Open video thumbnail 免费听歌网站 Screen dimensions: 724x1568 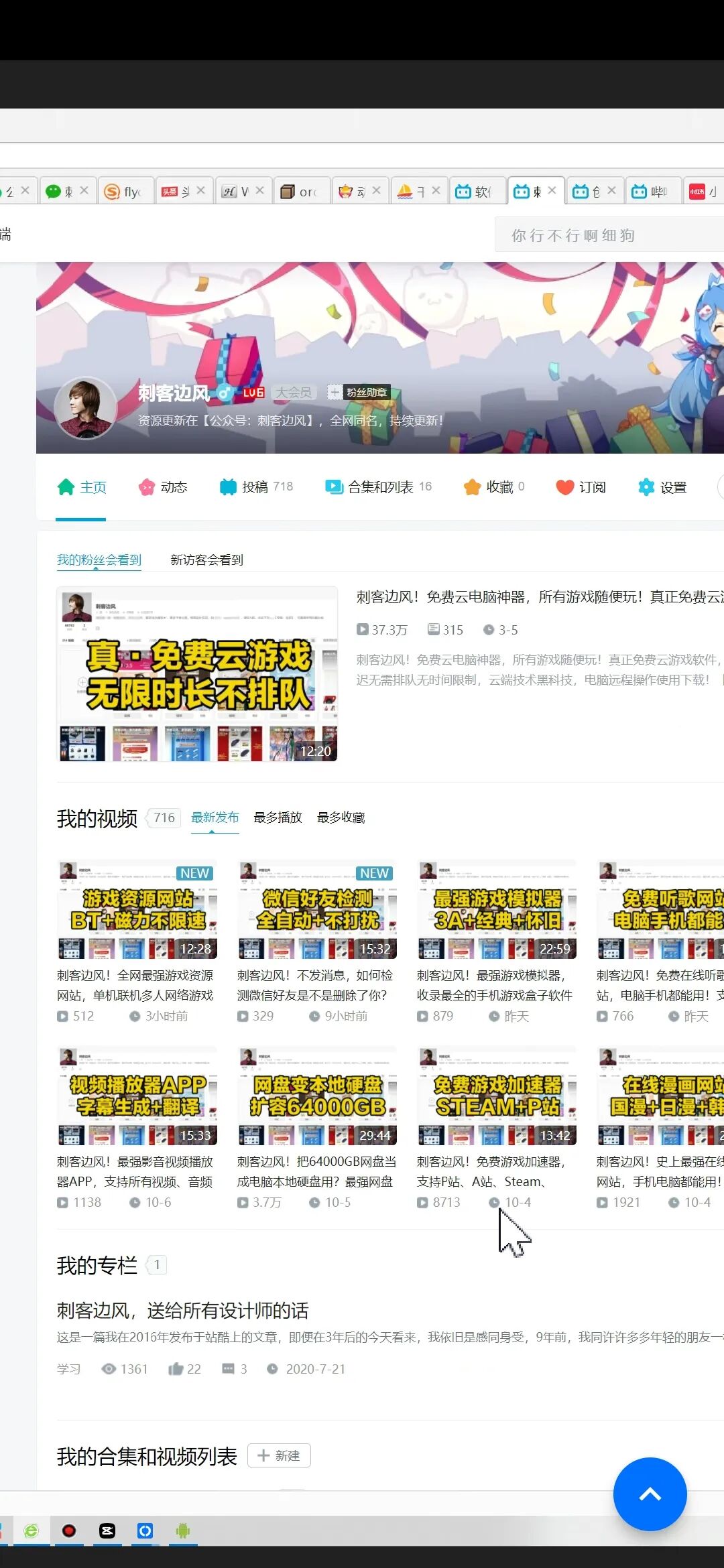660,909
